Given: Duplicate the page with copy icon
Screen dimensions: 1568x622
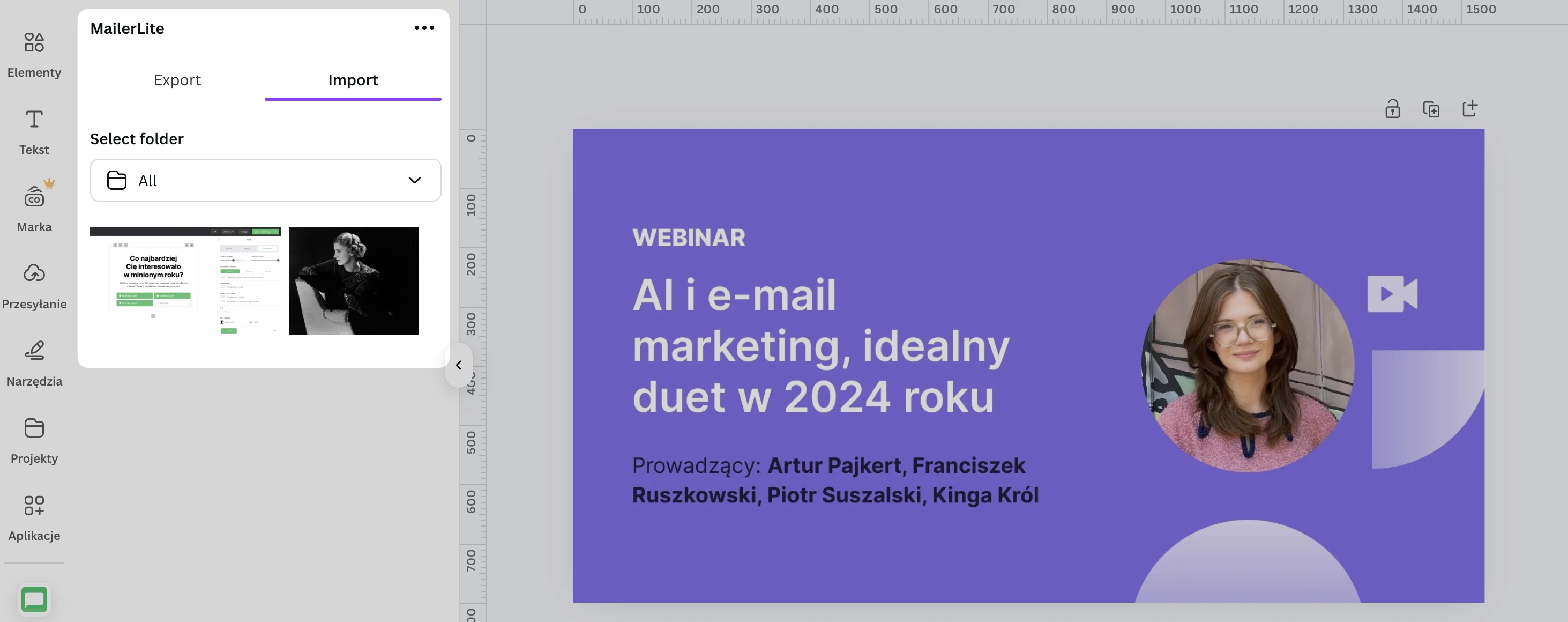Looking at the screenshot, I should pos(1431,109).
